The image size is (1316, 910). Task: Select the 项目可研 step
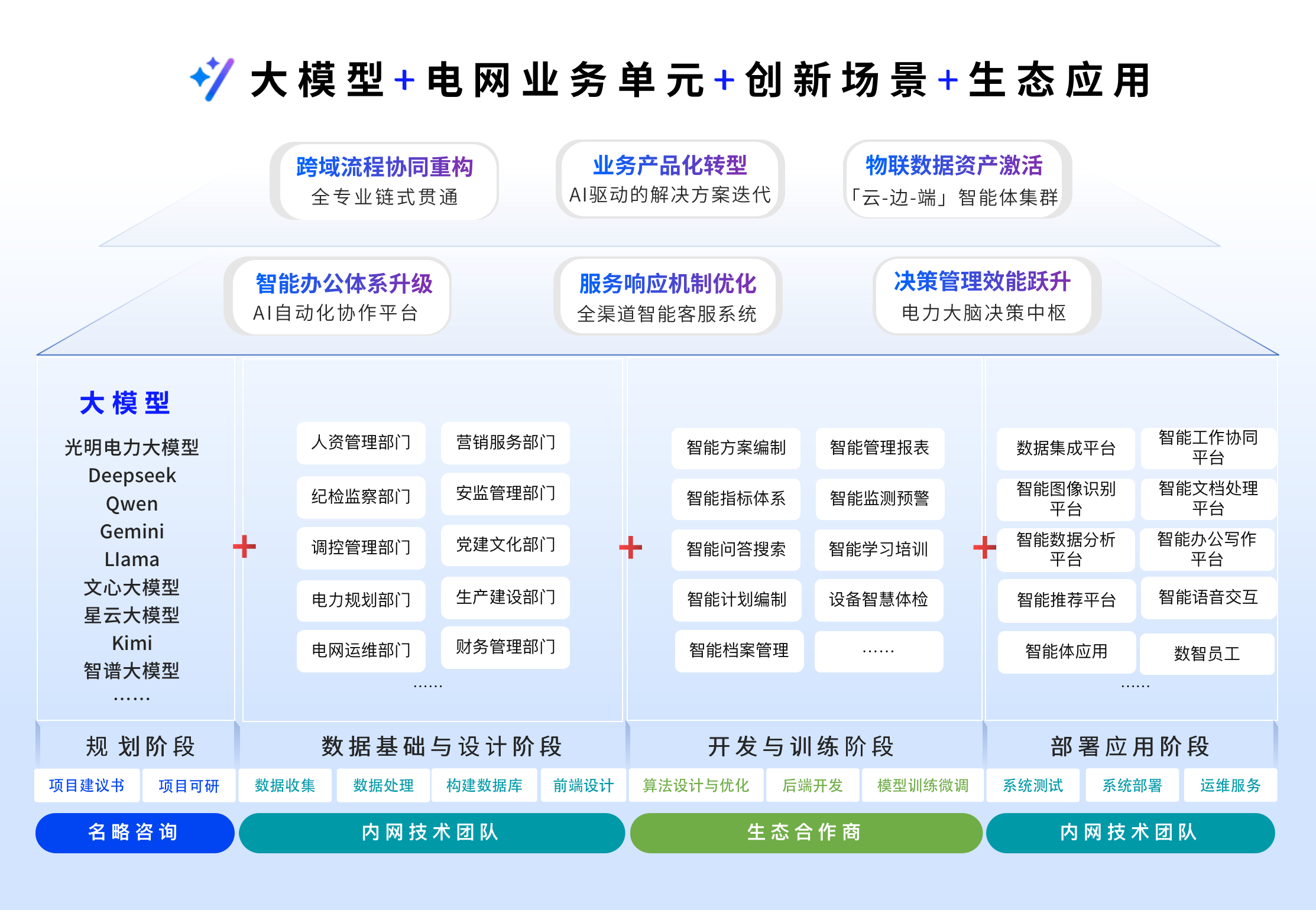click(x=189, y=785)
